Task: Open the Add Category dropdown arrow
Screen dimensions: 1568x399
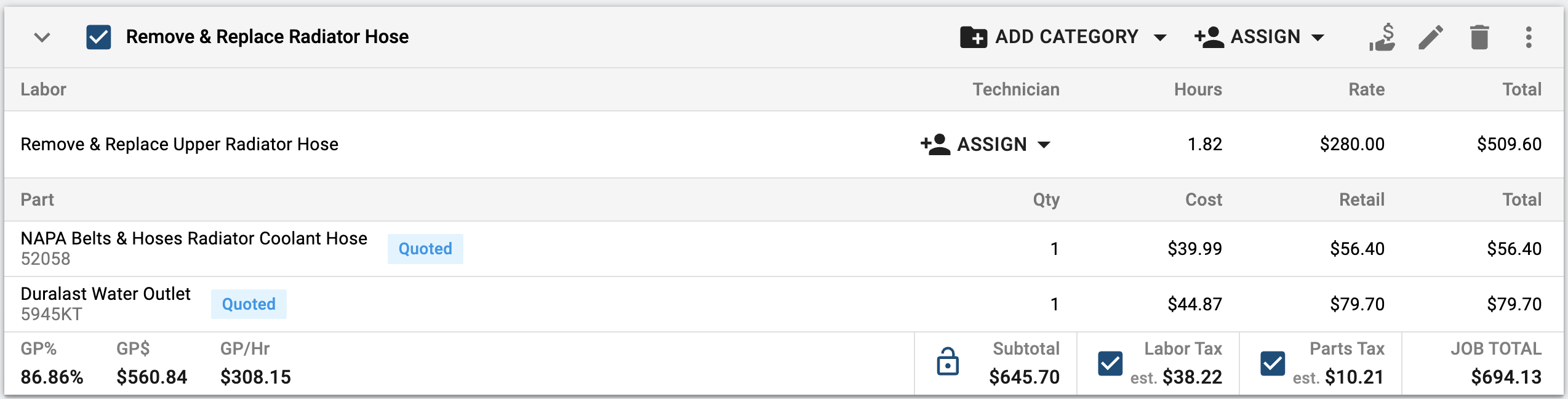Action: [x=1160, y=38]
